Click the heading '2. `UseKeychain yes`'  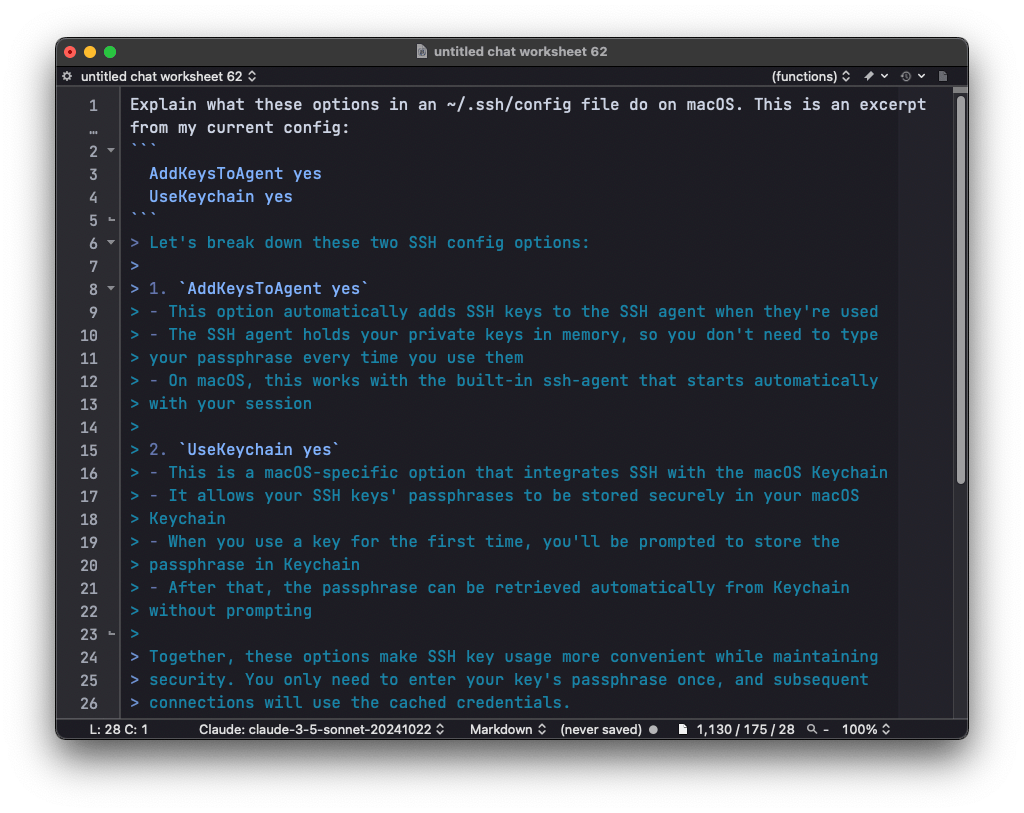pos(244,449)
